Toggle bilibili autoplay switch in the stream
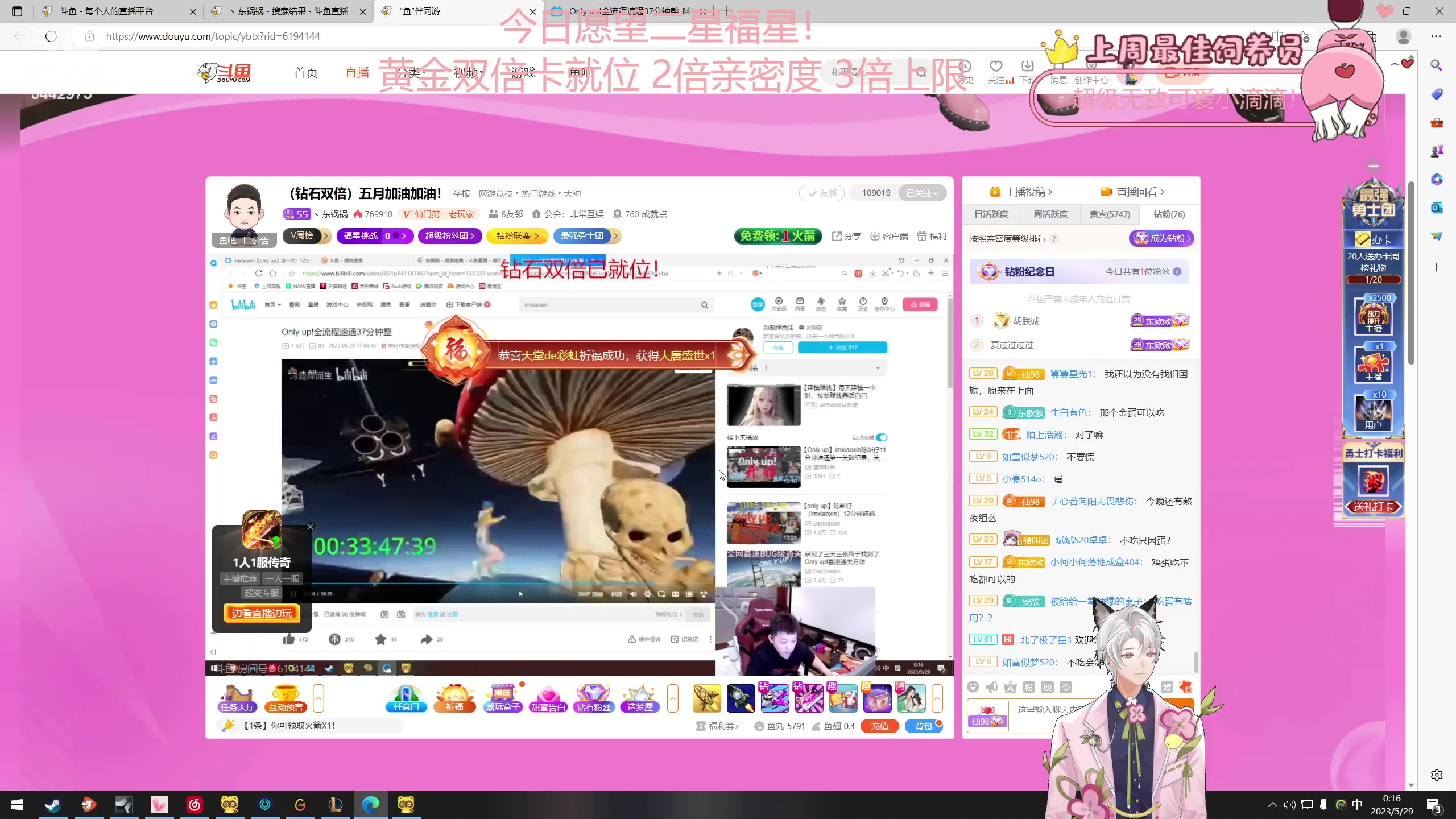The height and width of the screenshot is (819, 1456). click(882, 437)
